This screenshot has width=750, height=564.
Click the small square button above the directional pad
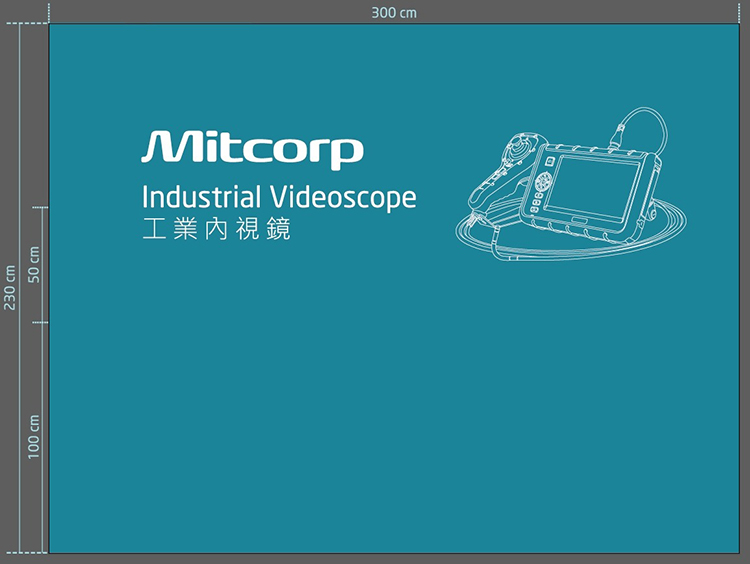(549, 160)
